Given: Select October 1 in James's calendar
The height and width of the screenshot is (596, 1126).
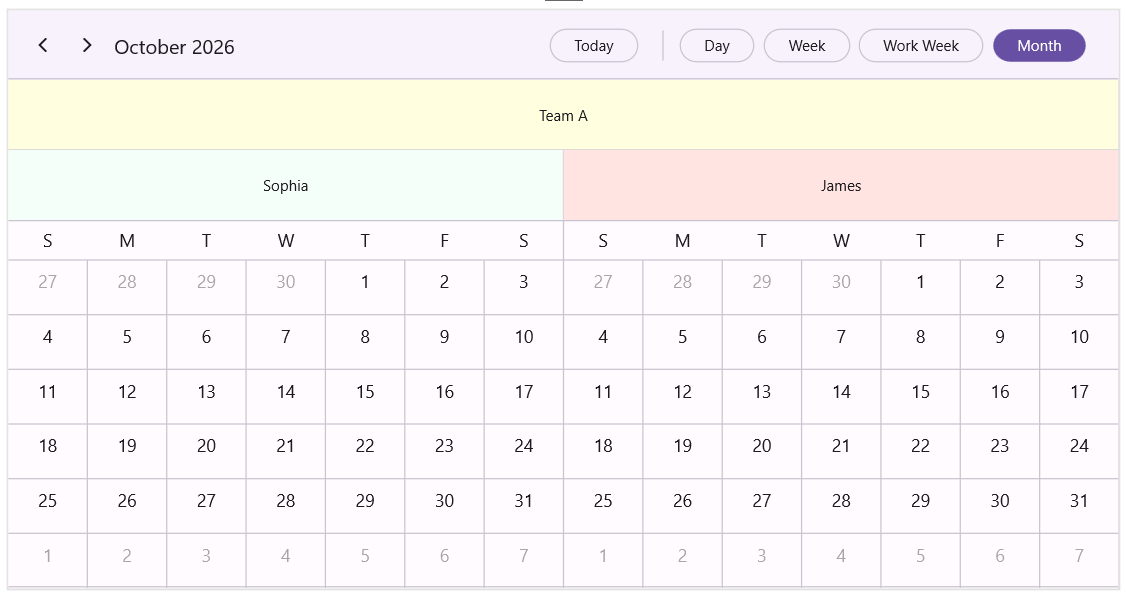Looking at the screenshot, I should coord(921,287).
